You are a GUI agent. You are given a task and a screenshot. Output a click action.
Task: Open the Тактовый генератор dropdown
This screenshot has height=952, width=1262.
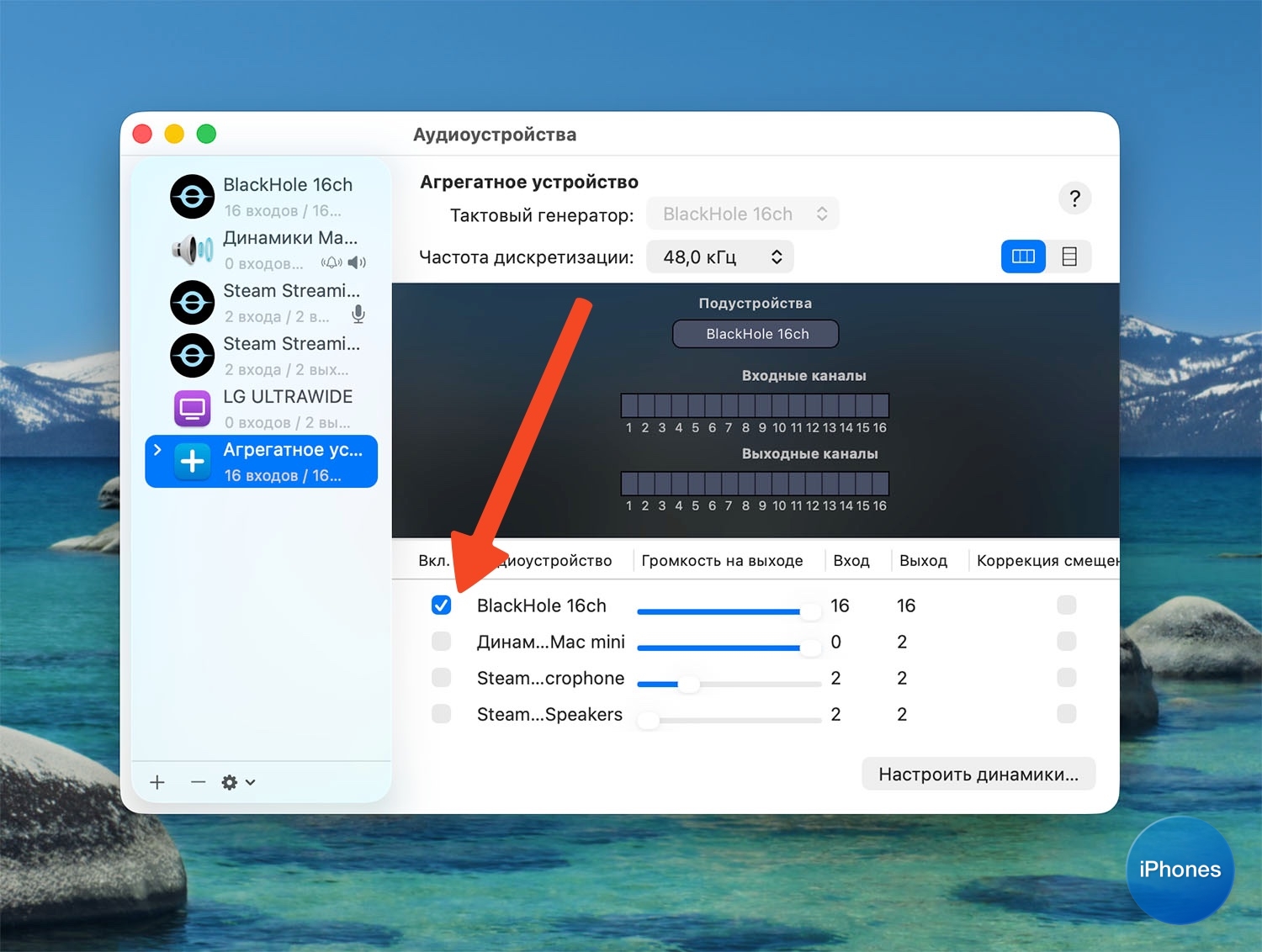pyautogui.click(x=742, y=214)
